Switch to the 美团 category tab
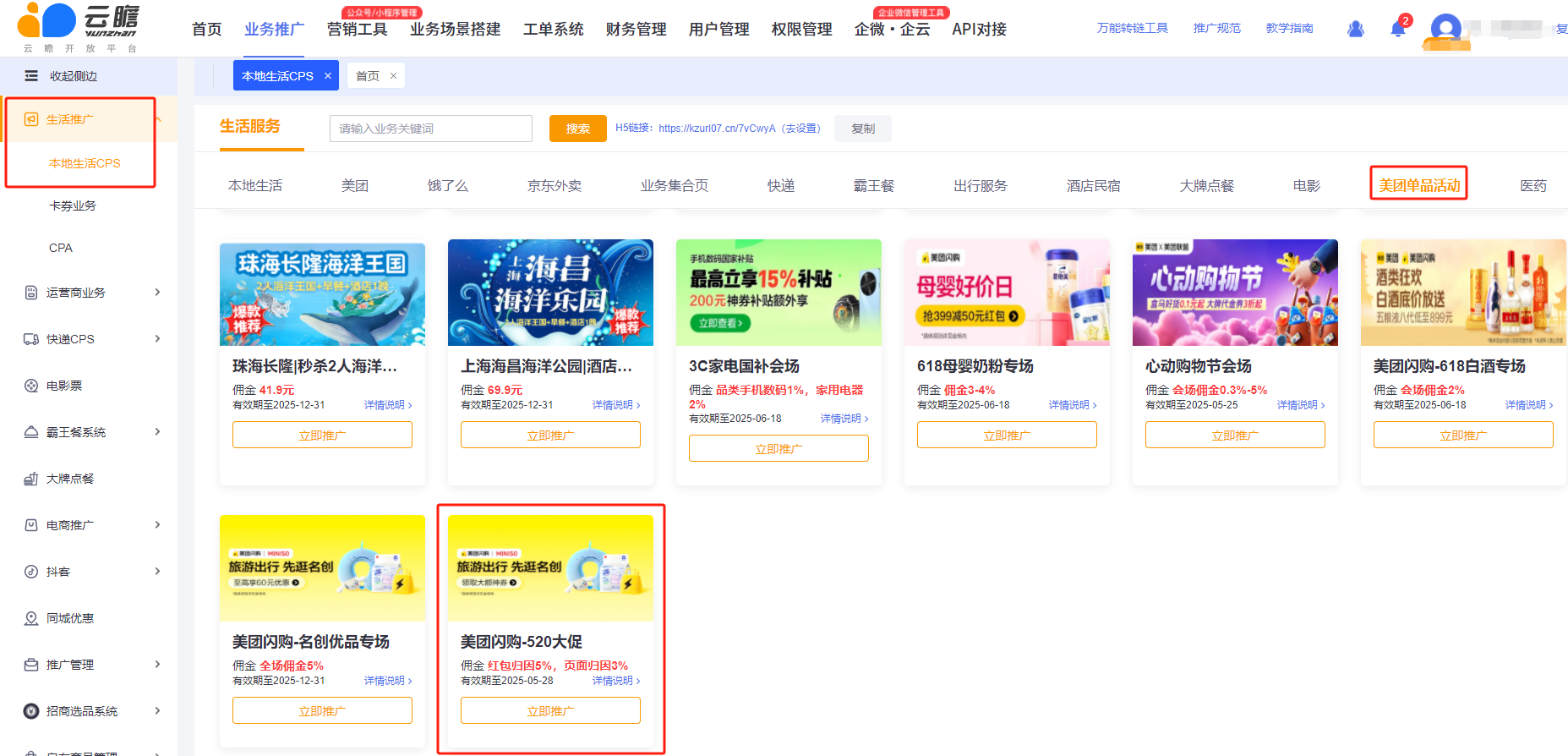Screen dimensions: 1568x756 [x=355, y=186]
